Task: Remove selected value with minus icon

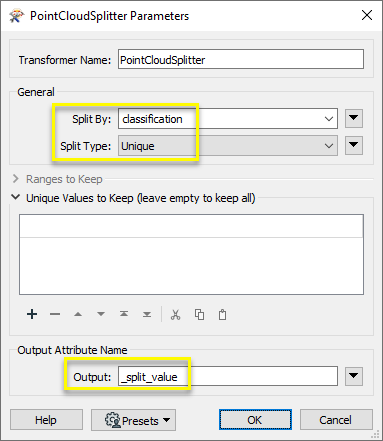Action: click(55, 314)
